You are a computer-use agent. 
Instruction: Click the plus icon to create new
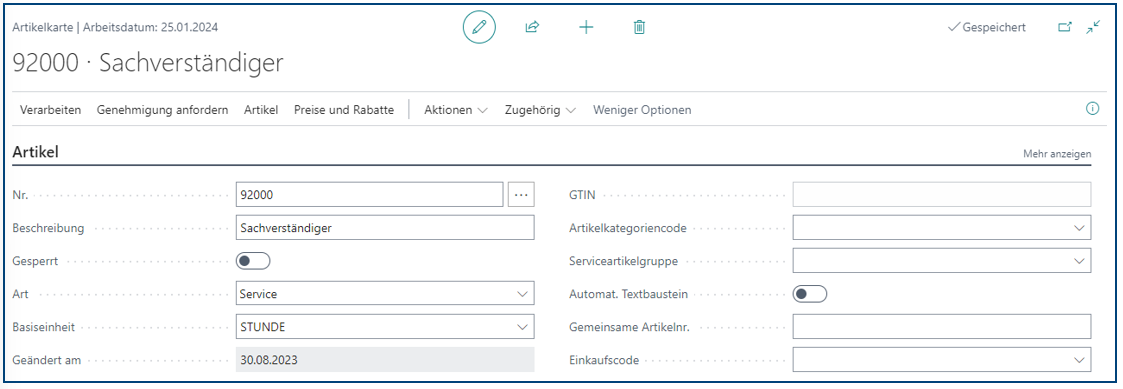tap(586, 27)
